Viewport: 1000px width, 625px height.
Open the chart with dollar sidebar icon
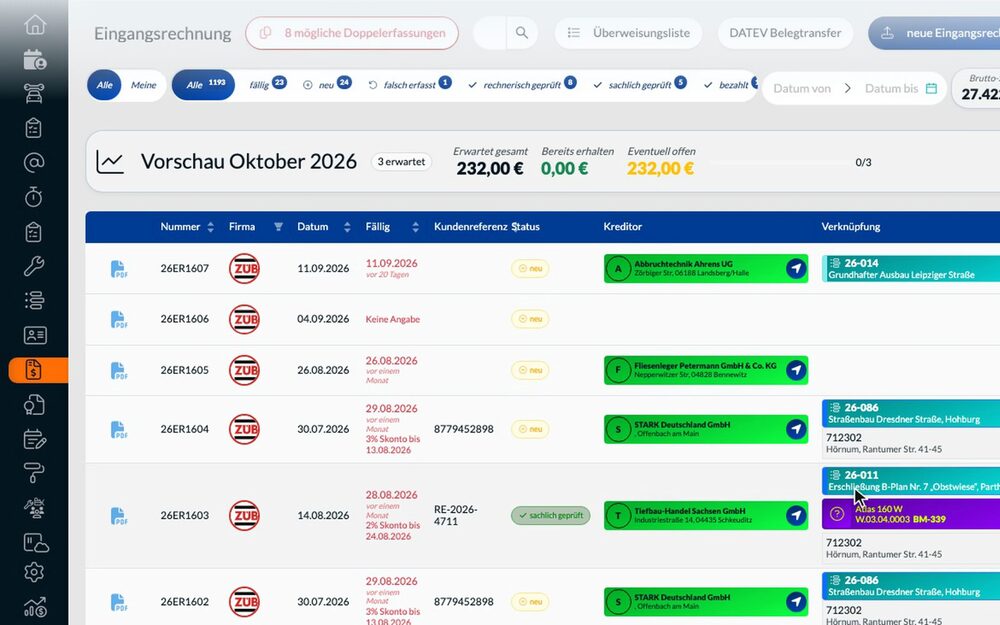34,607
